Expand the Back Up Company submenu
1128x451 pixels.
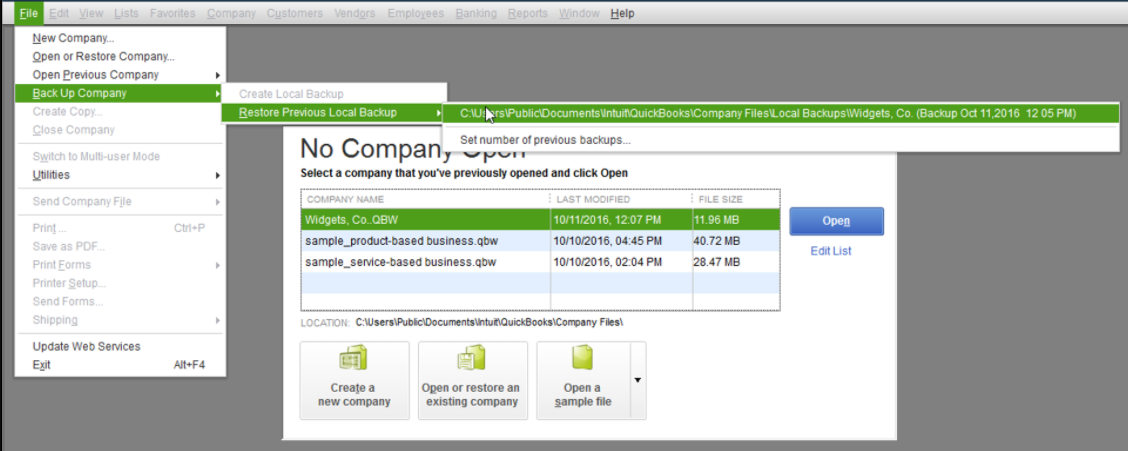click(120, 94)
